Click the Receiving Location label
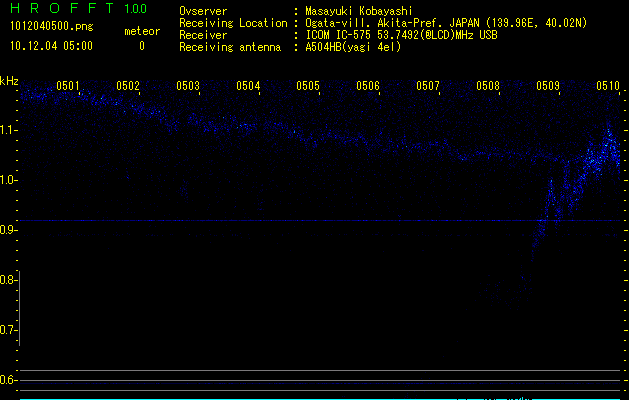 point(233,23)
